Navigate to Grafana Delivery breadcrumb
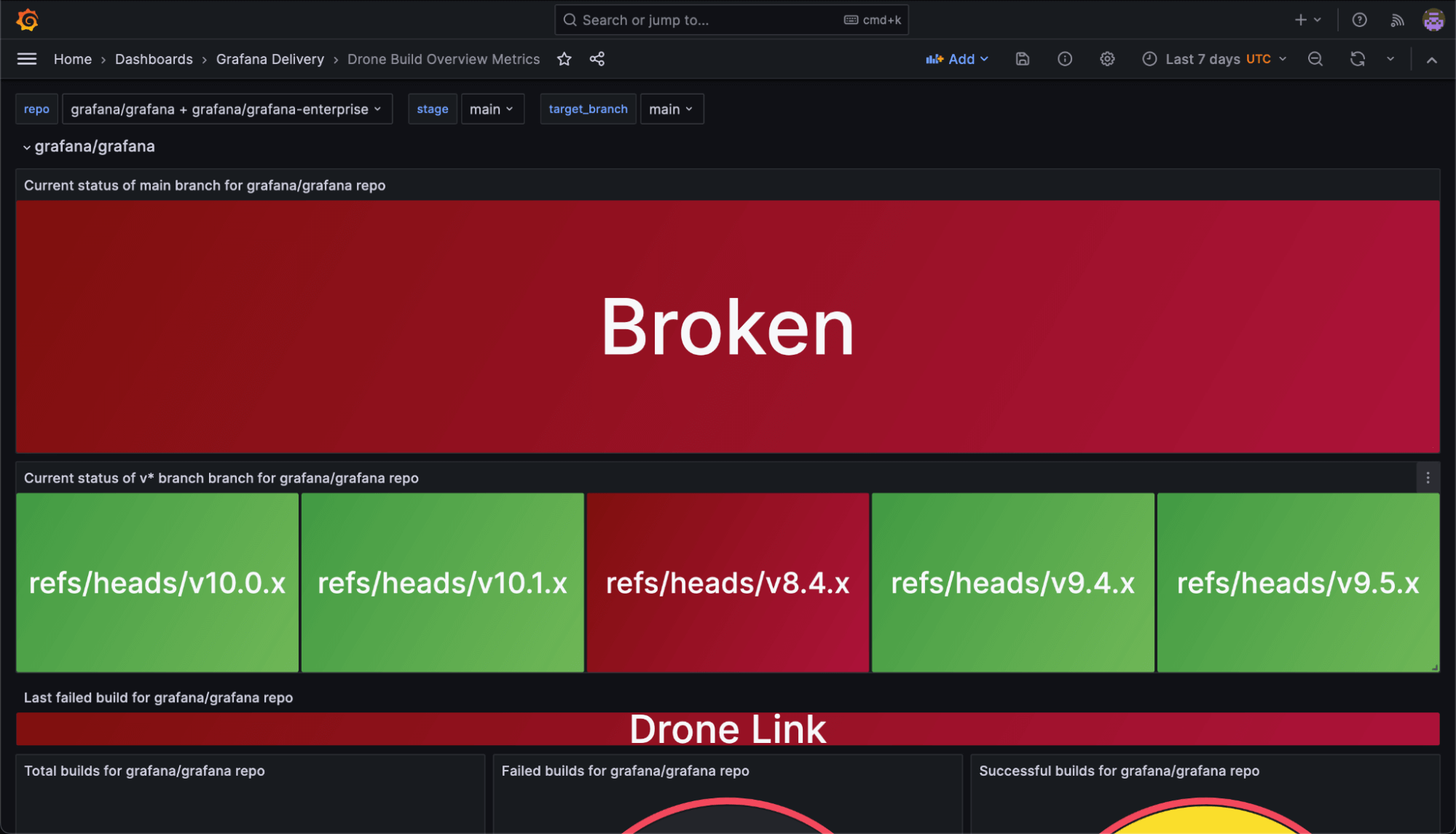The image size is (1456, 834). point(270,59)
